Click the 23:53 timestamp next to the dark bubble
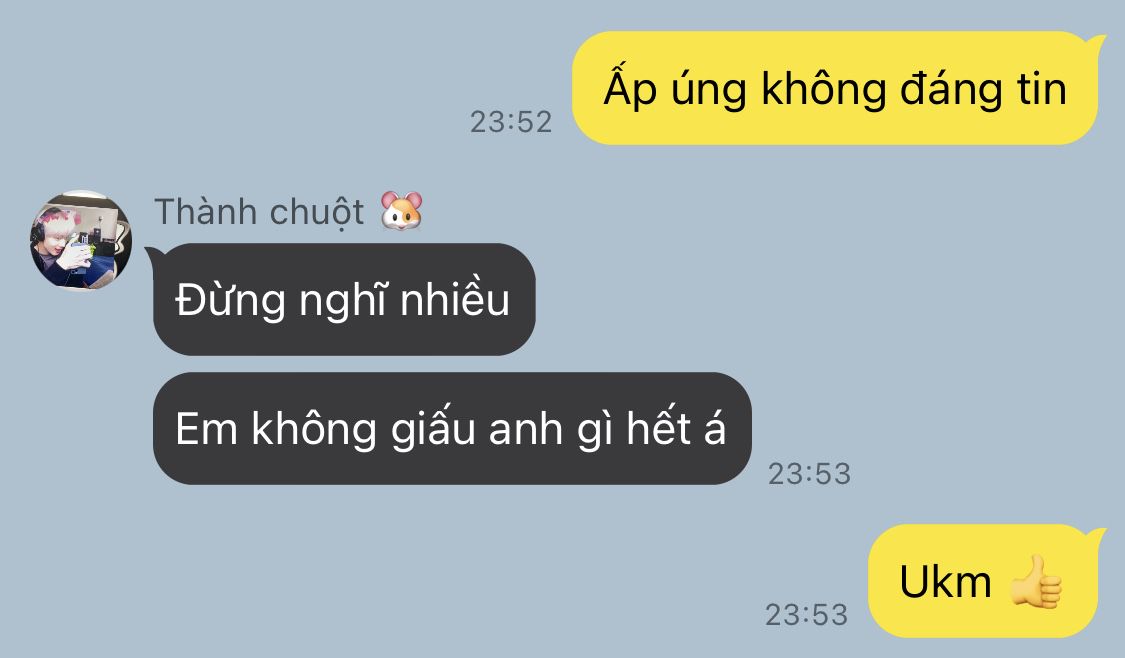 point(809,474)
